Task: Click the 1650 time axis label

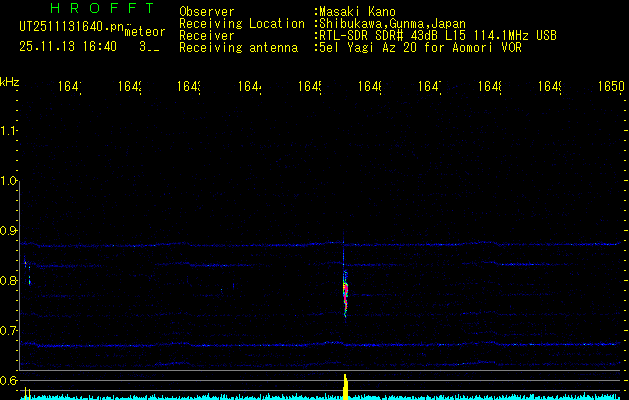Action: pyautogui.click(x=611, y=88)
